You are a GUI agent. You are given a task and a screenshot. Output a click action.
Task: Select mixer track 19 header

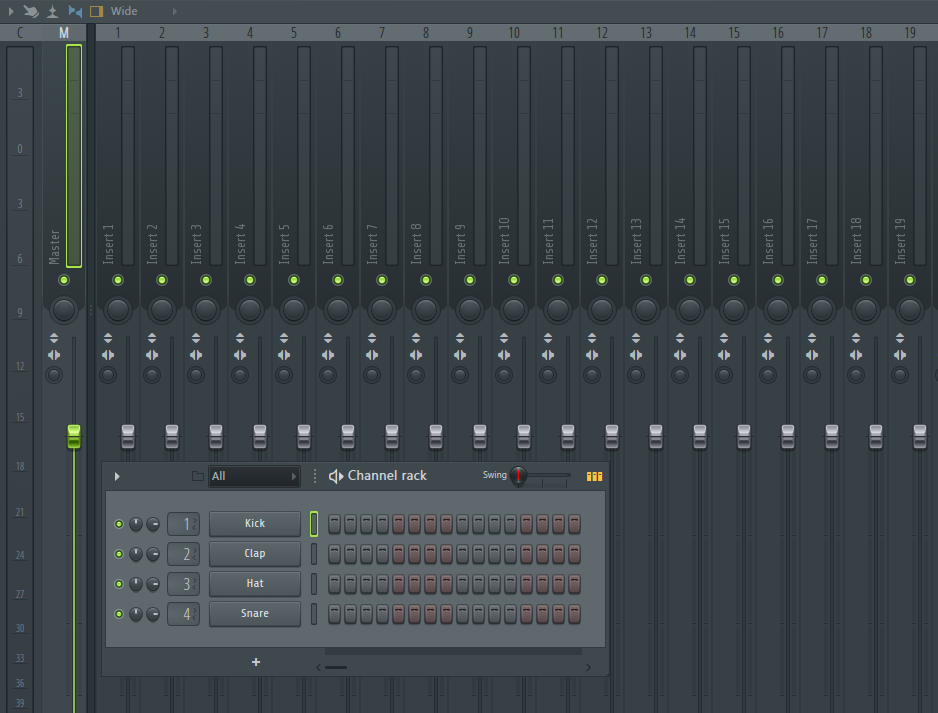coord(910,33)
